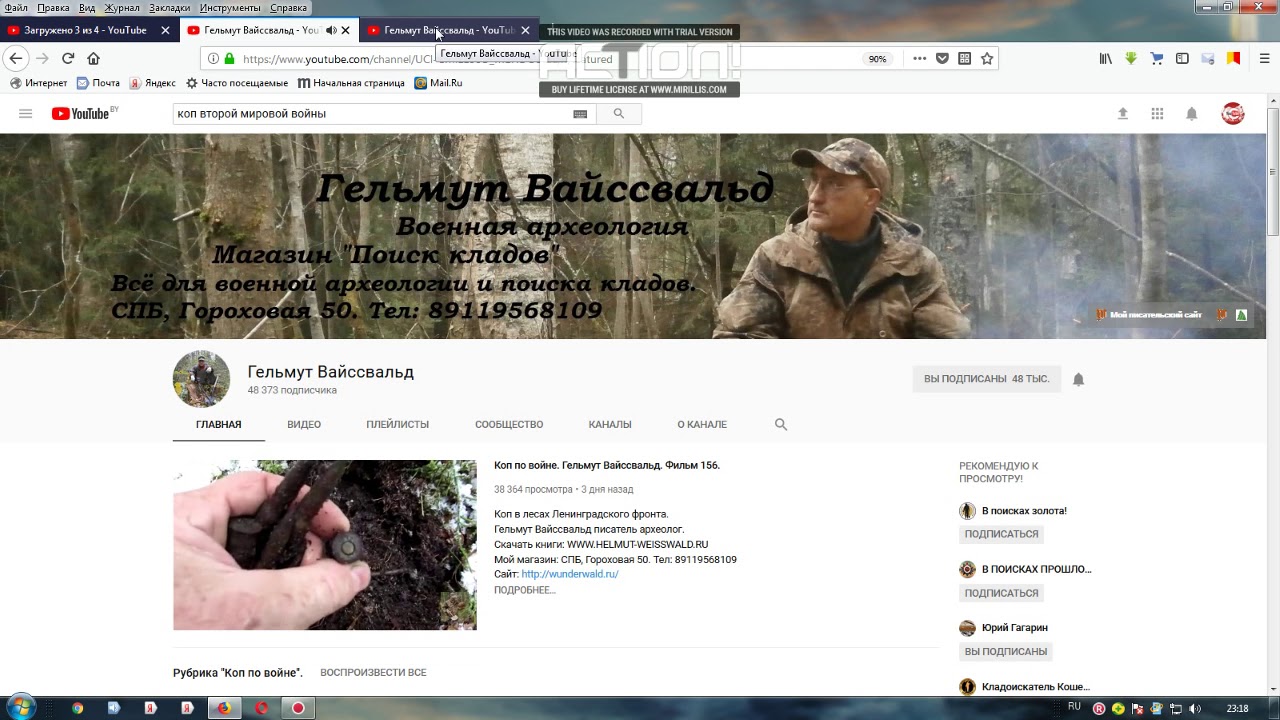Open the YouTube apps grid
1280x720 pixels.
tap(1157, 114)
